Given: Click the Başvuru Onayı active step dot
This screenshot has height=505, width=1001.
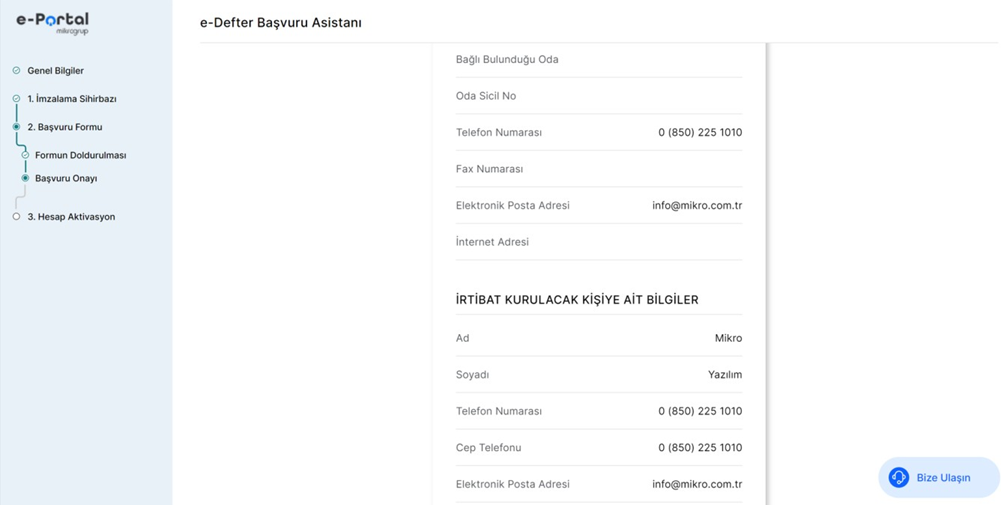Looking at the screenshot, I should [25, 178].
